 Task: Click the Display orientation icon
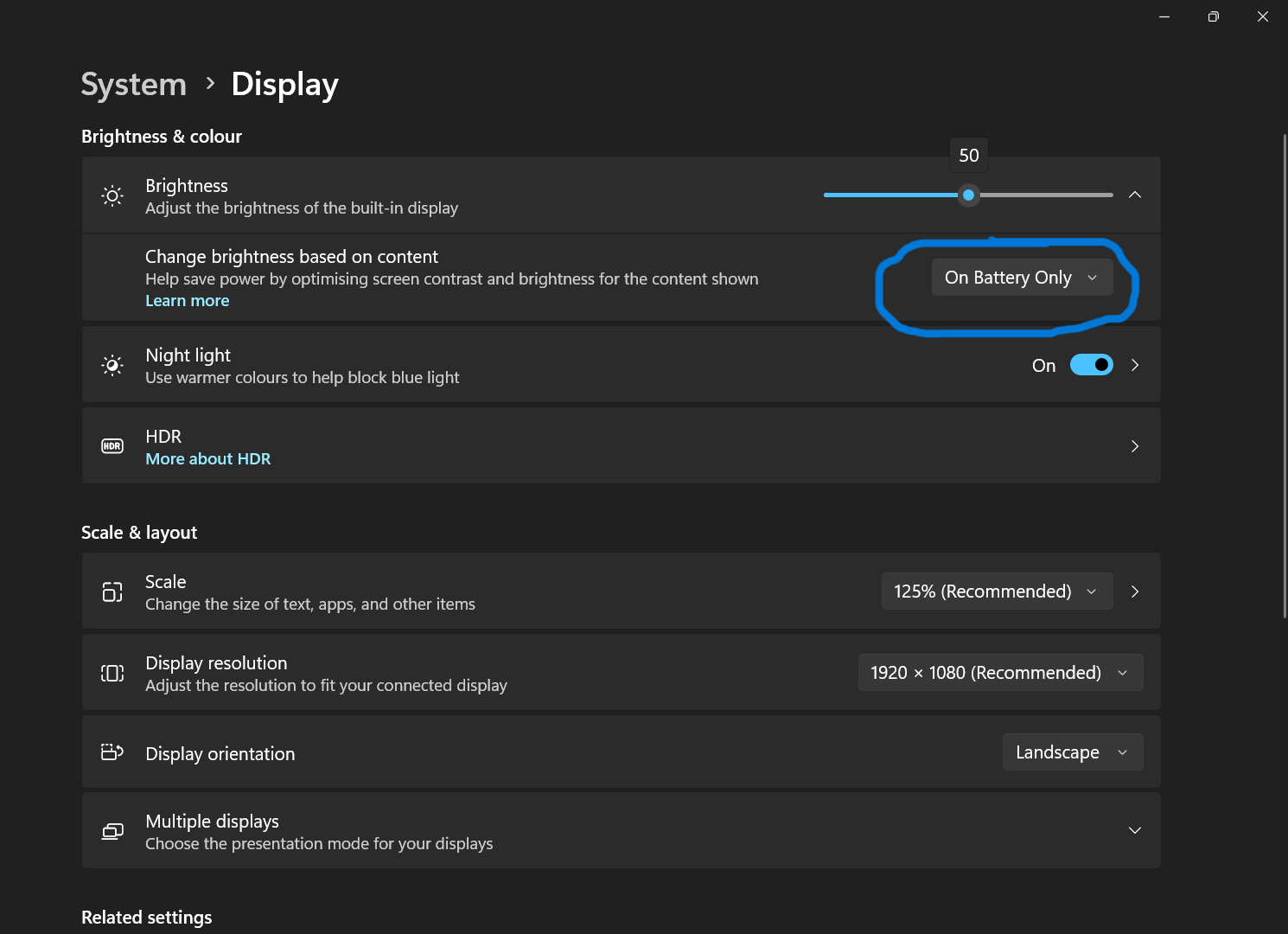click(x=112, y=752)
